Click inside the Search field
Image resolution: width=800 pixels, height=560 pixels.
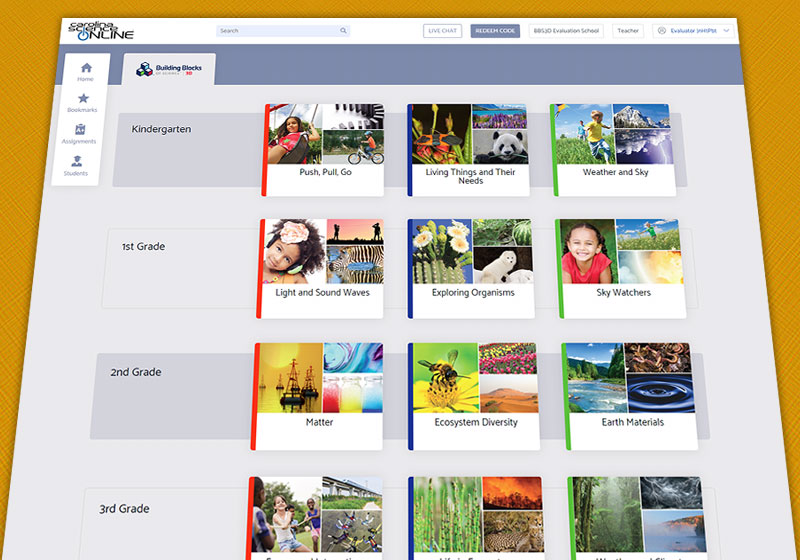278,31
